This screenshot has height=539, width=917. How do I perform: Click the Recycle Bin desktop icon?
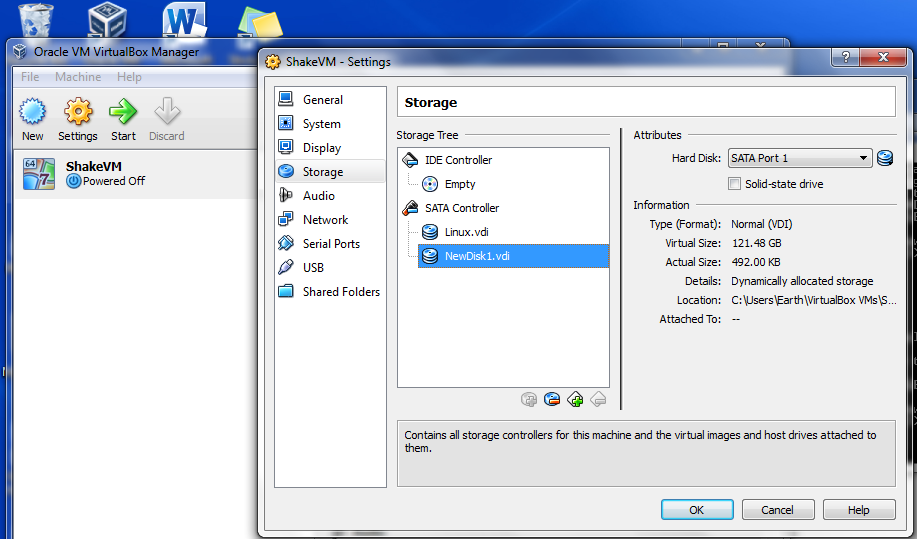click(36, 20)
